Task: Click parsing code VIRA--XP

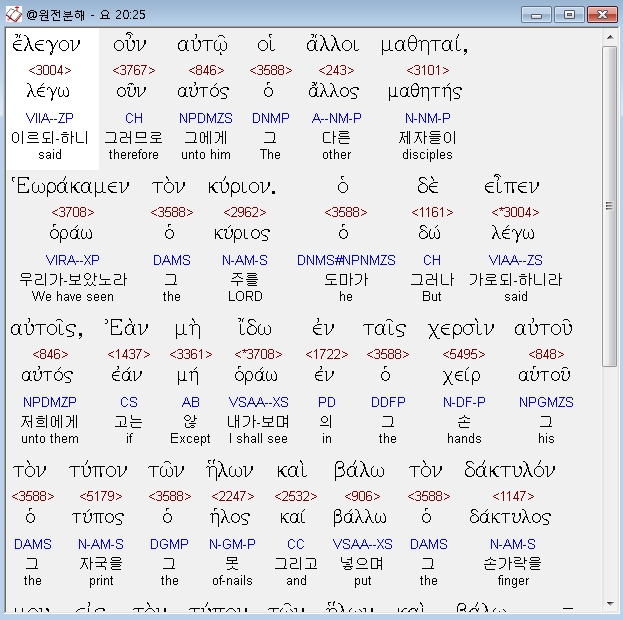Action: tap(72, 260)
